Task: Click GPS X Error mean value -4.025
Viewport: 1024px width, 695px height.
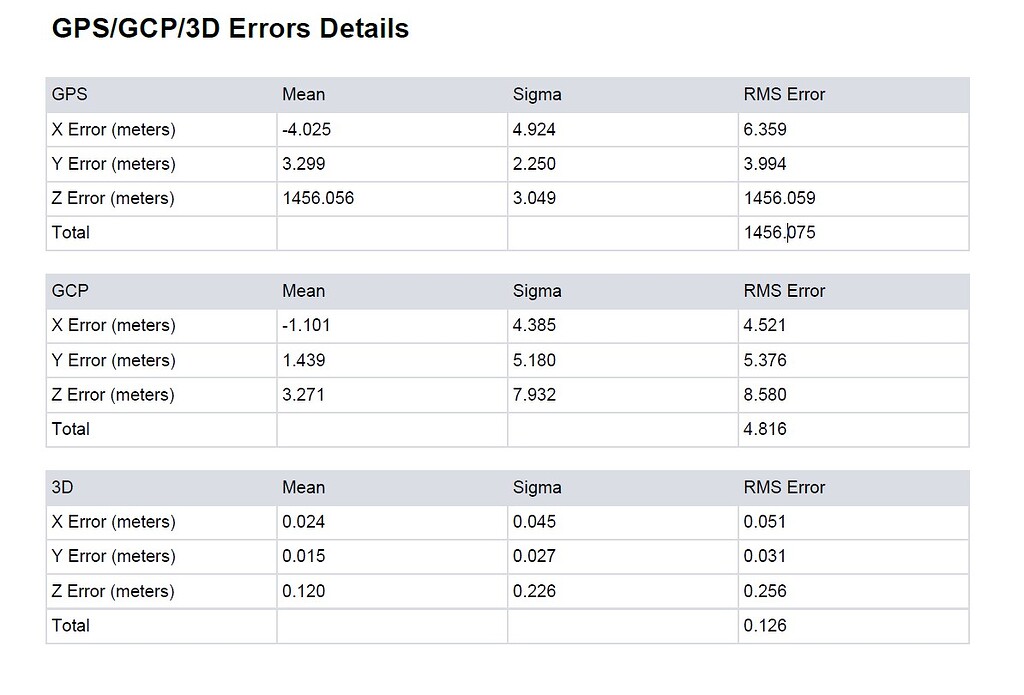Action: (x=306, y=129)
